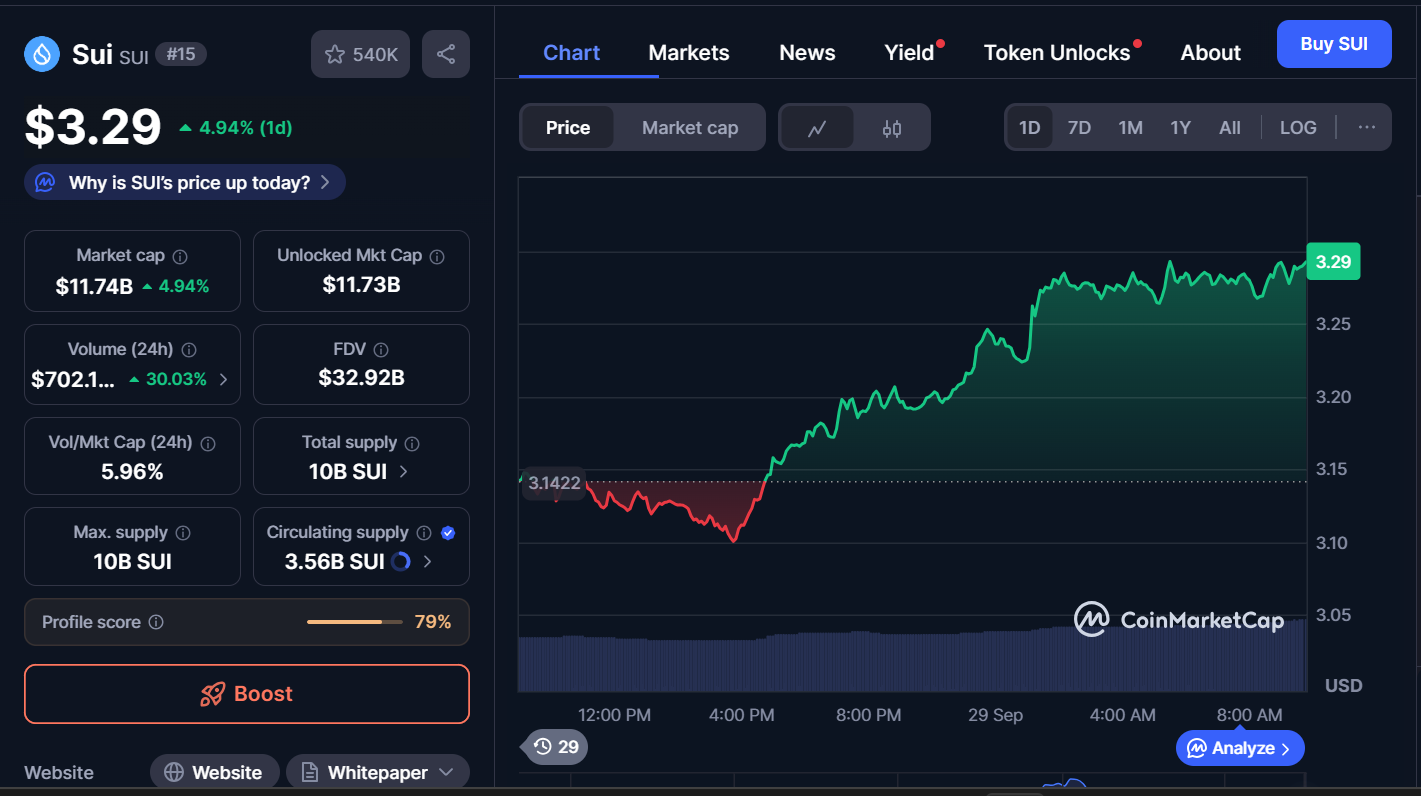The width and height of the screenshot is (1421, 796).
Task: Expand Circulating supply details chevron
Action: (428, 562)
